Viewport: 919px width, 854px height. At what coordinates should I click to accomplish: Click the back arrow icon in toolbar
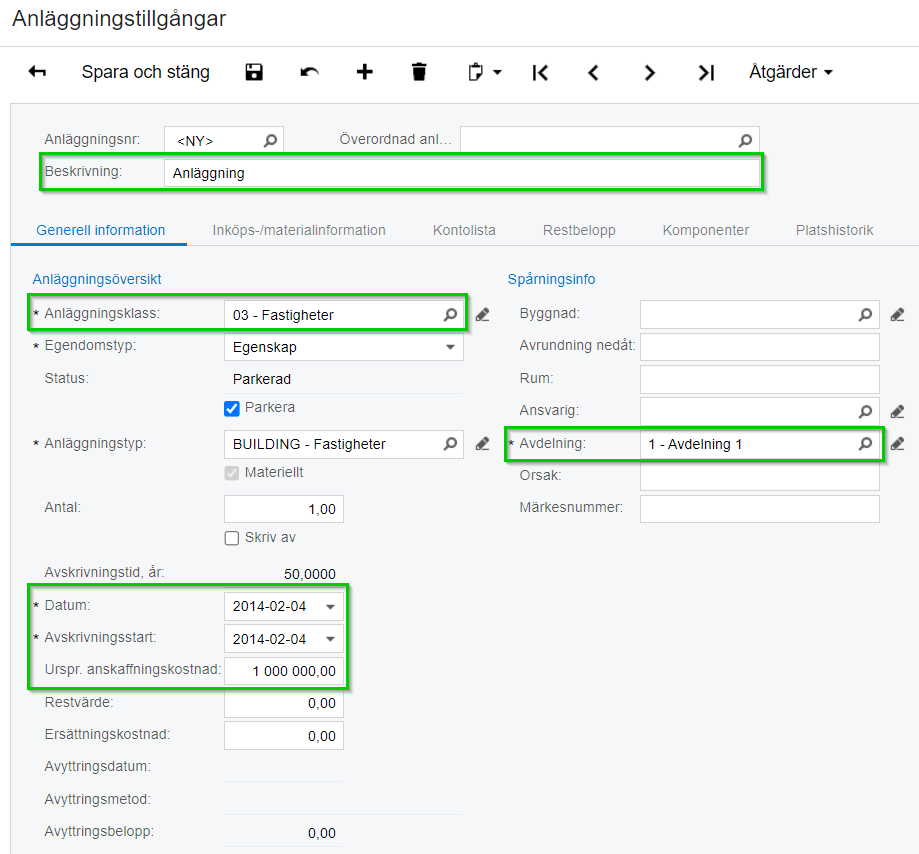click(37, 72)
